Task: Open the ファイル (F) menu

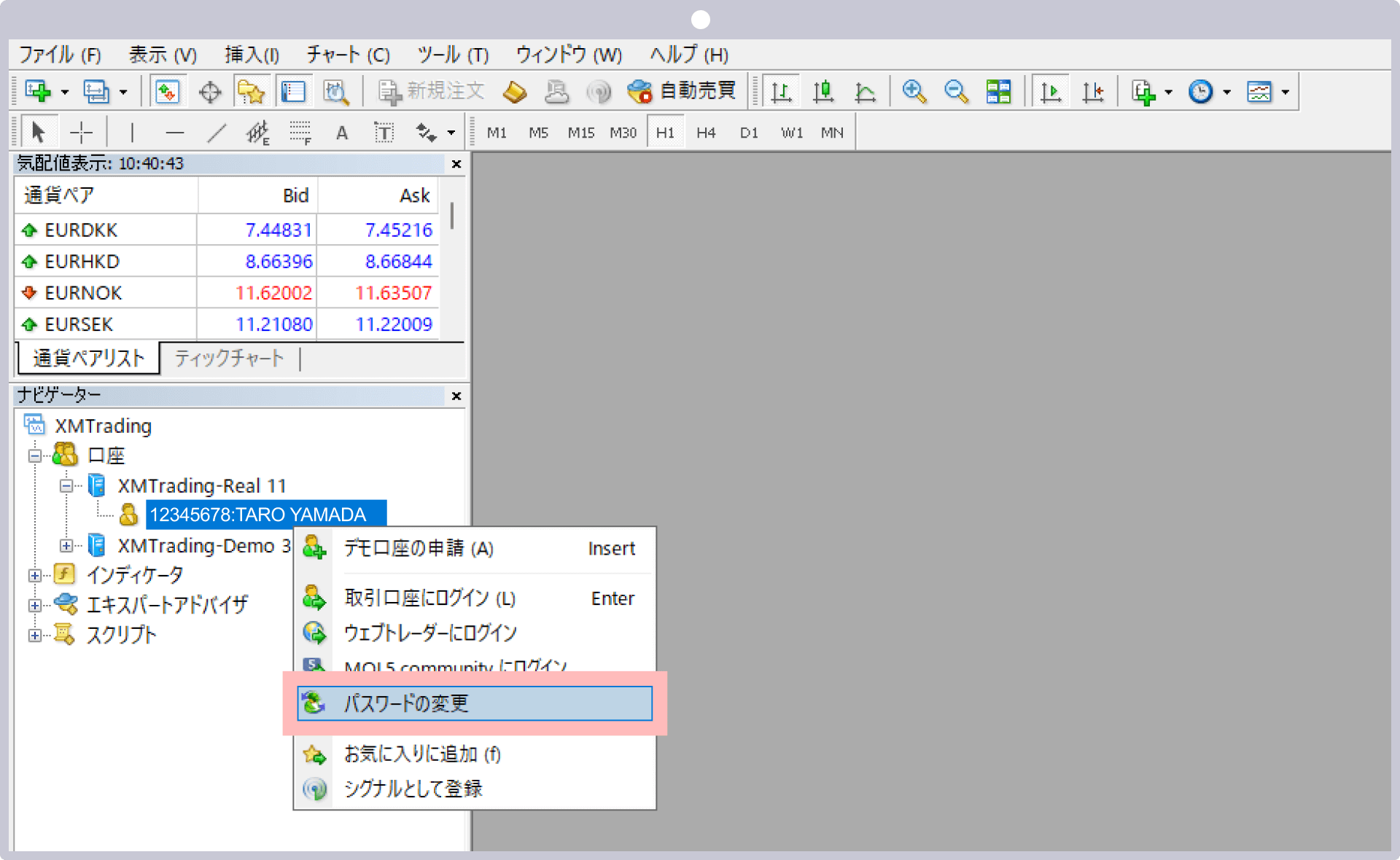Action: coord(60,55)
